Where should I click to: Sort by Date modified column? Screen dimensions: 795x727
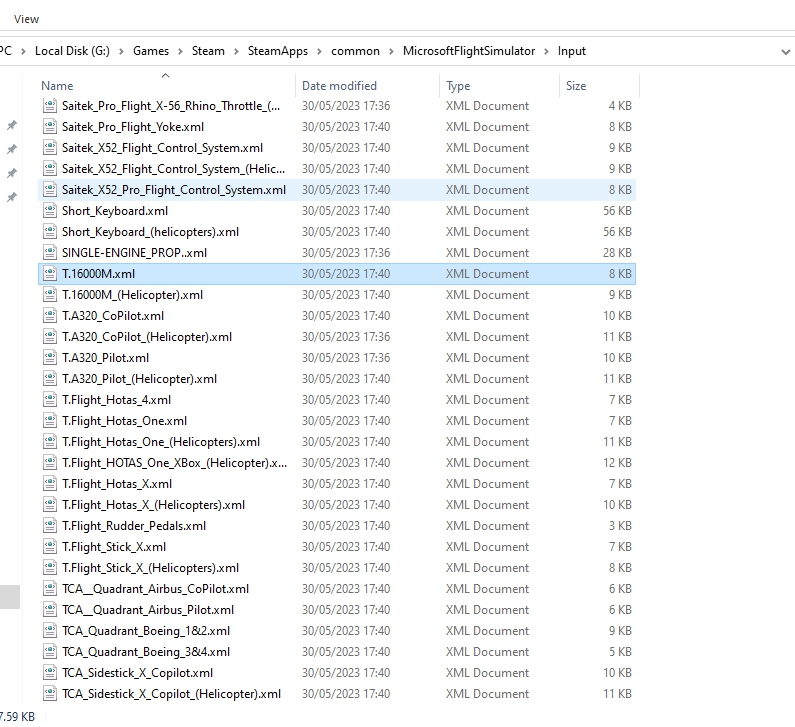click(x=339, y=86)
